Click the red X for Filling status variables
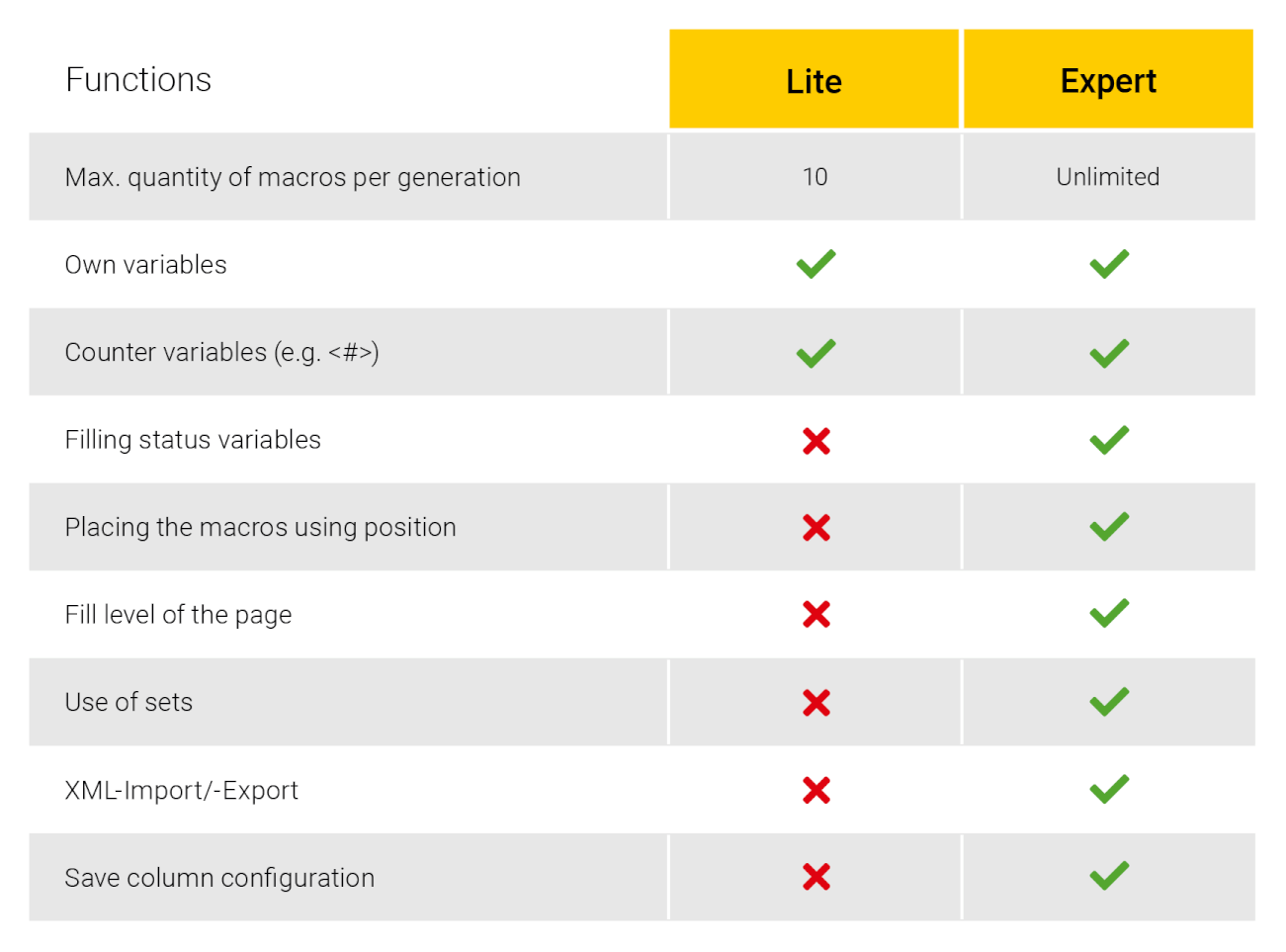The height and width of the screenshot is (952, 1286). coord(816,441)
